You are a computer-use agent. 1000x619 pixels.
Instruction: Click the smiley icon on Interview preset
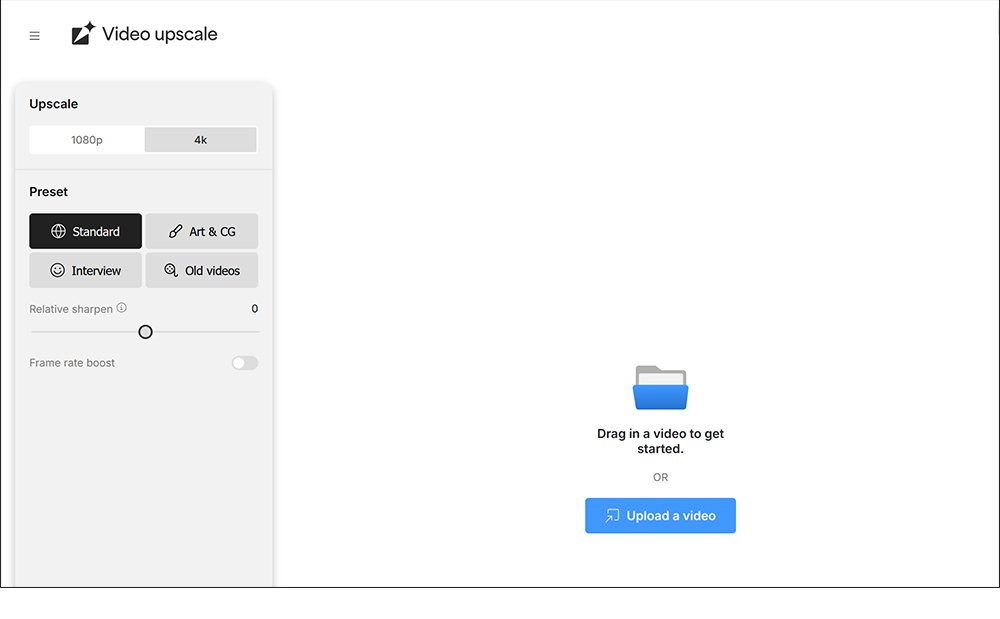point(58,270)
